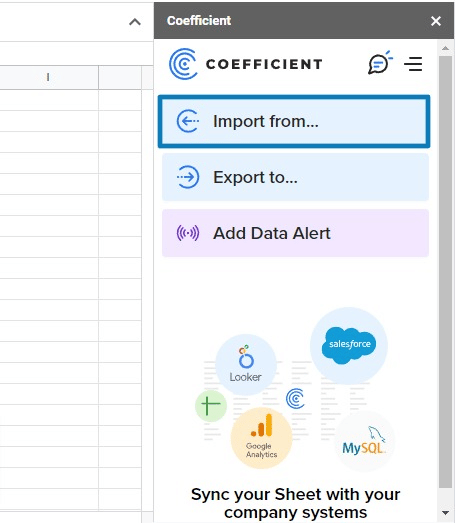The image size is (455, 523).
Task: Click sidebar scrollbar down arrow
Action: point(445,513)
